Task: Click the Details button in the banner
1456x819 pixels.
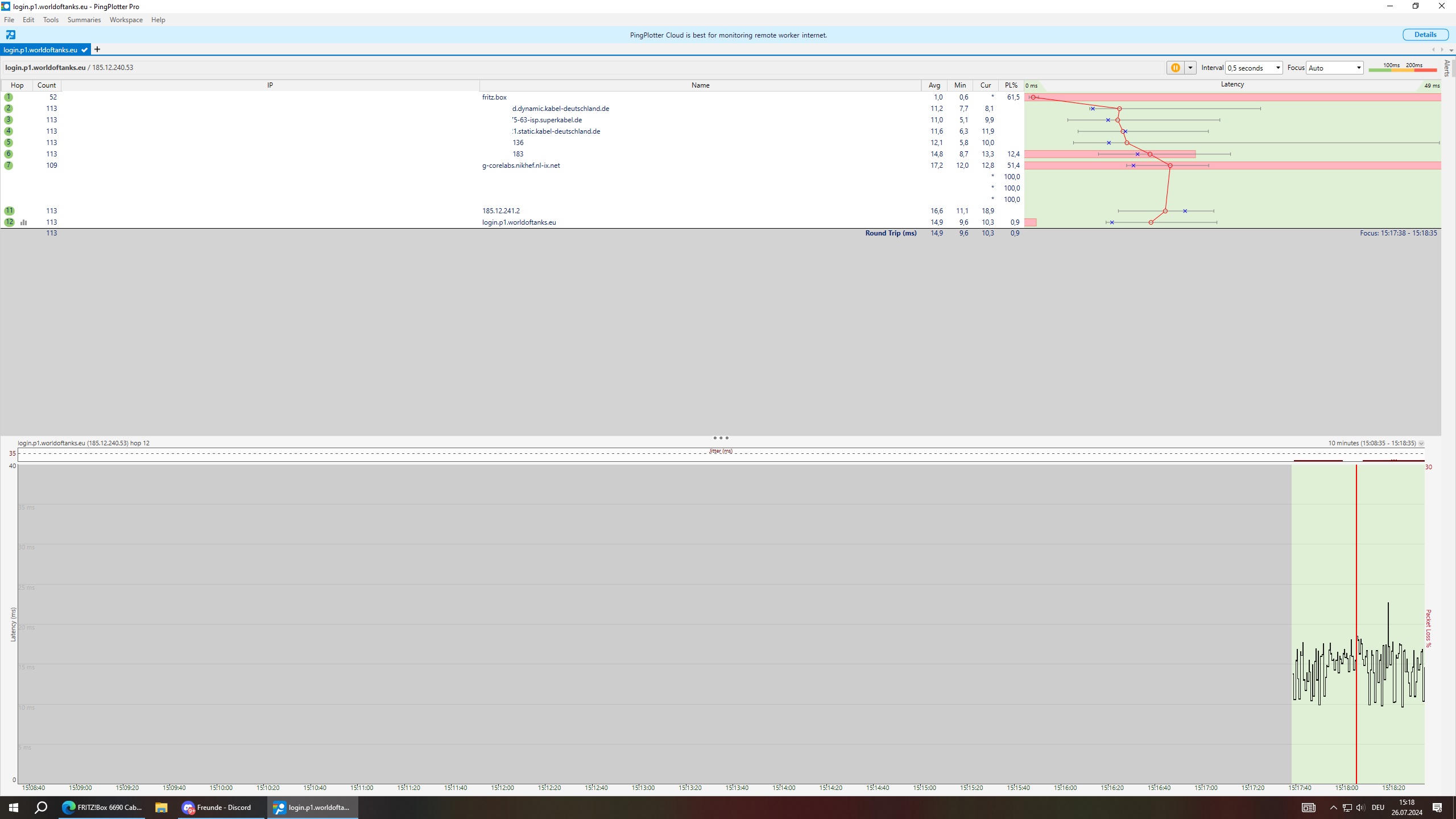Action: click(1425, 35)
